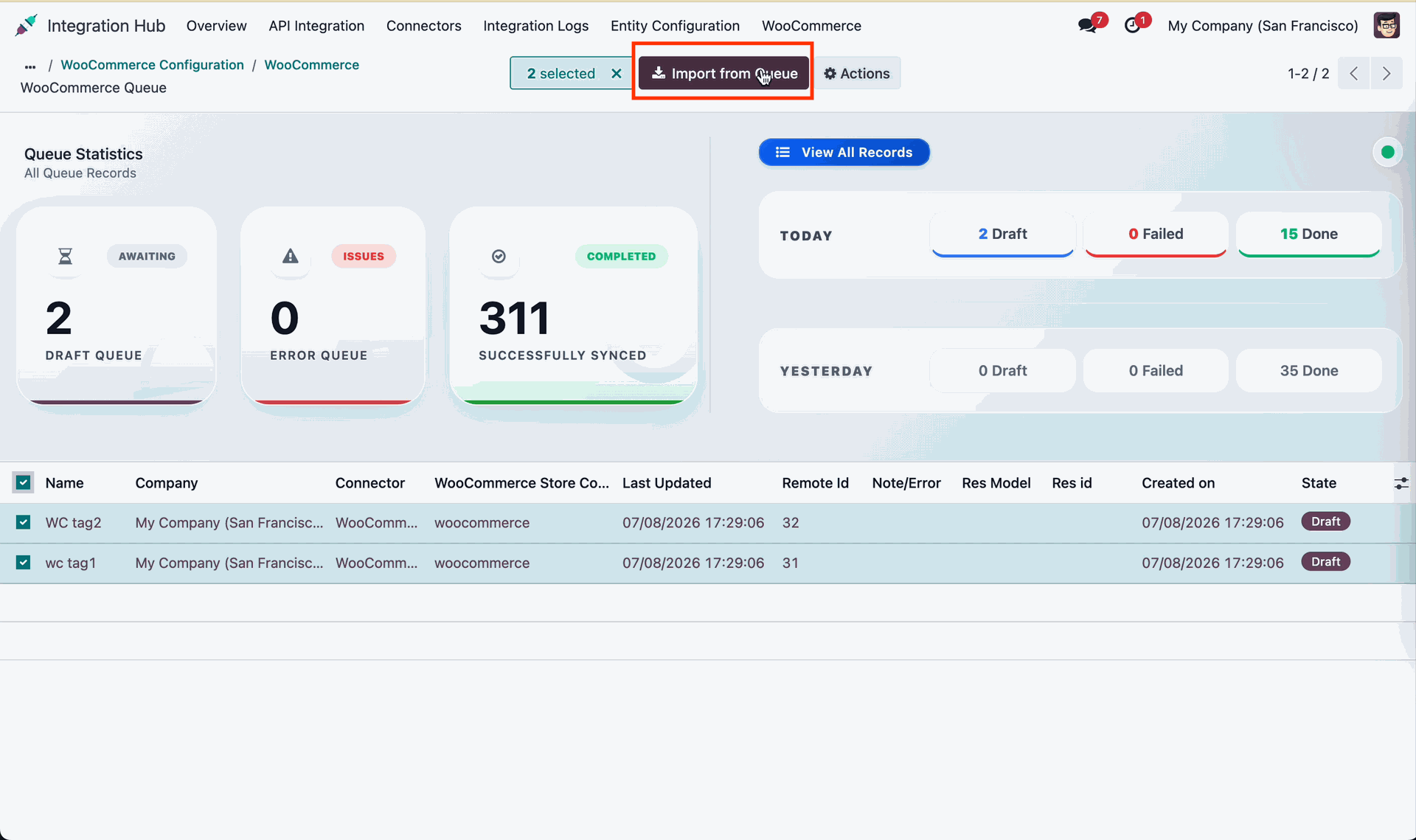Open the Actions gear dropdown
The width and height of the screenshot is (1416, 840).
click(857, 73)
